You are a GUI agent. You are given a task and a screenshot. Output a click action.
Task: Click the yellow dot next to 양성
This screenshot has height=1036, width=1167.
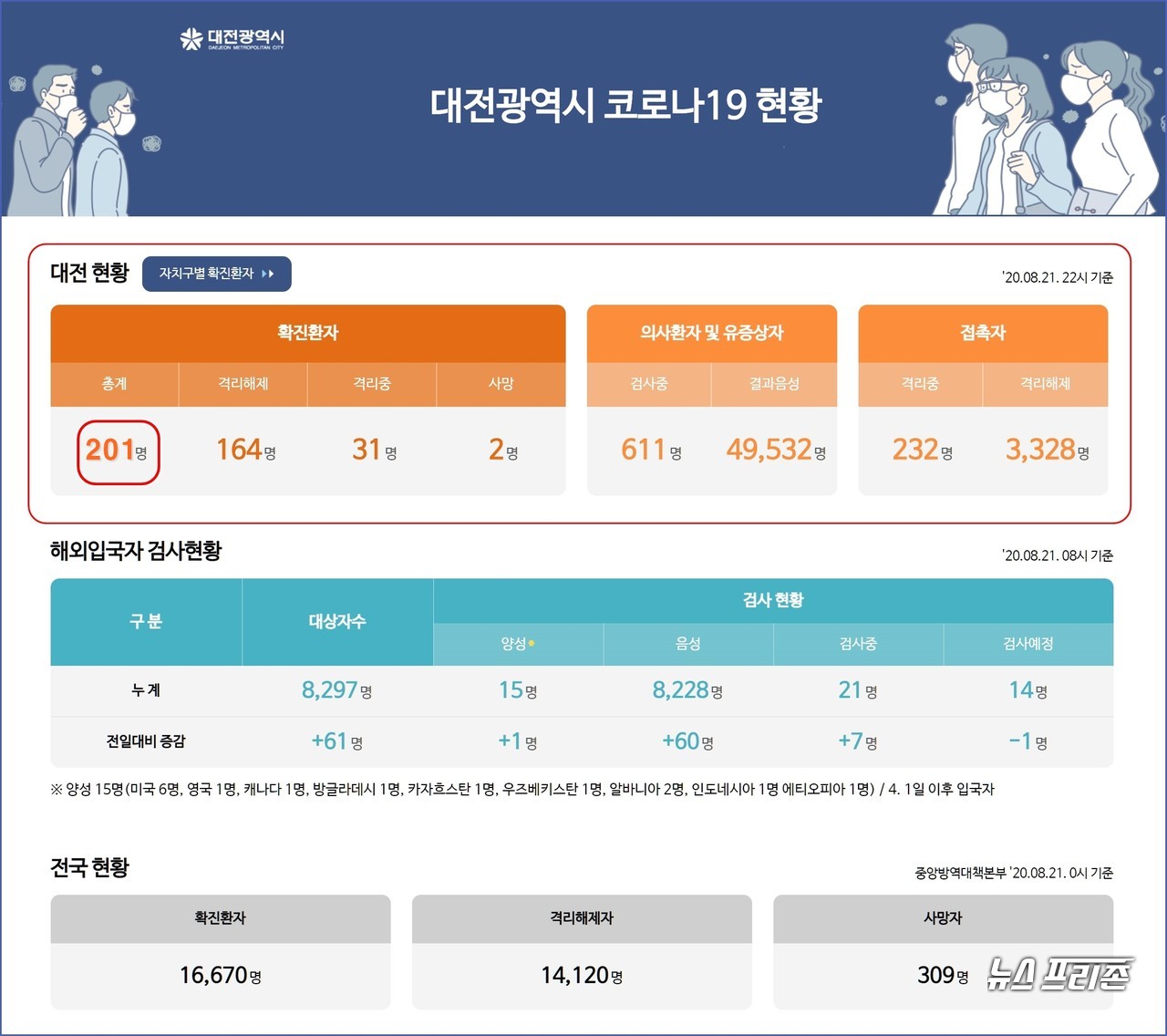coord(532,643)
